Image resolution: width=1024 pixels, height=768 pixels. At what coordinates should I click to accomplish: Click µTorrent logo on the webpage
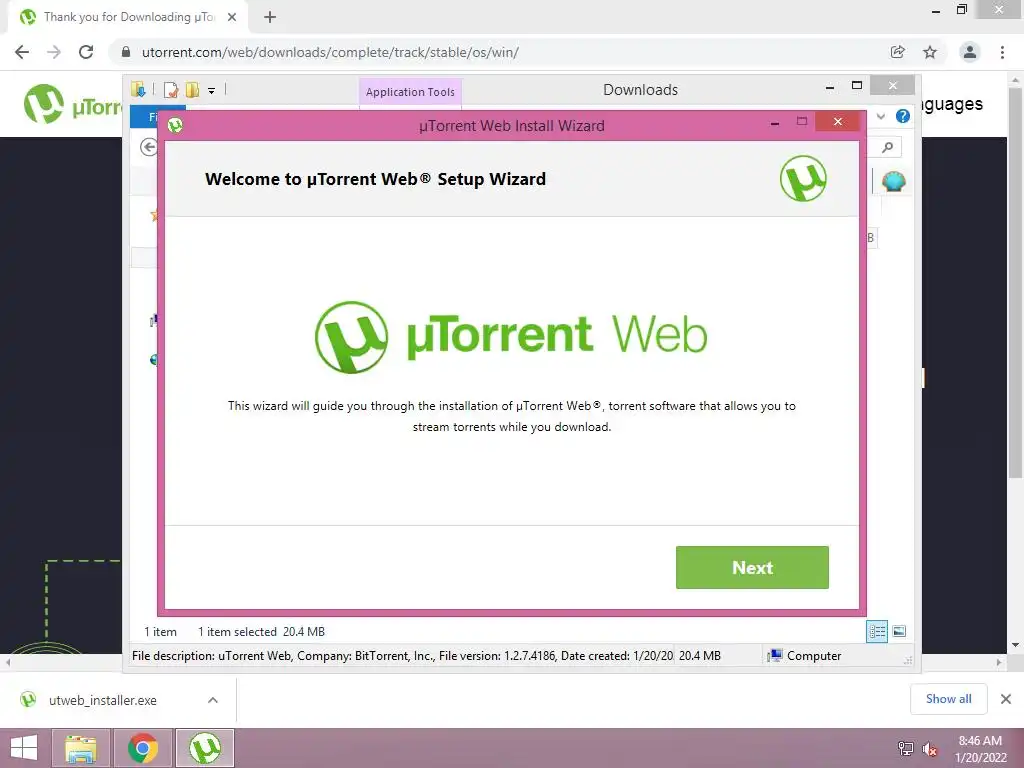[72, 104]
